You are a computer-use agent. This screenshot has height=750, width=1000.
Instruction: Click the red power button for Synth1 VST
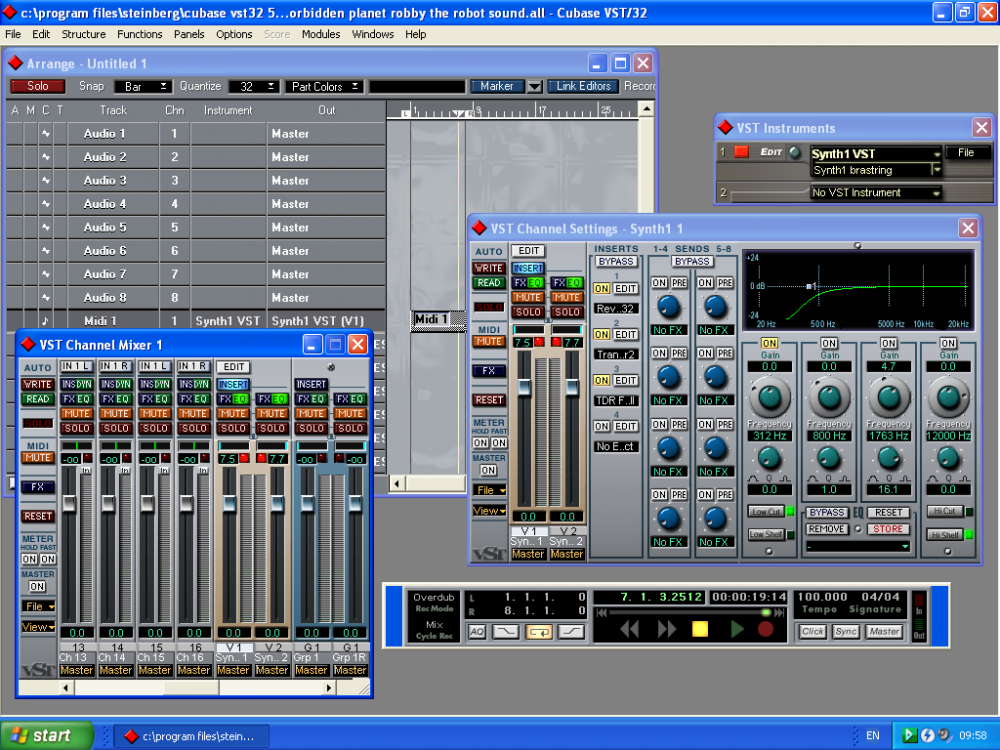(x=741, y=152)
